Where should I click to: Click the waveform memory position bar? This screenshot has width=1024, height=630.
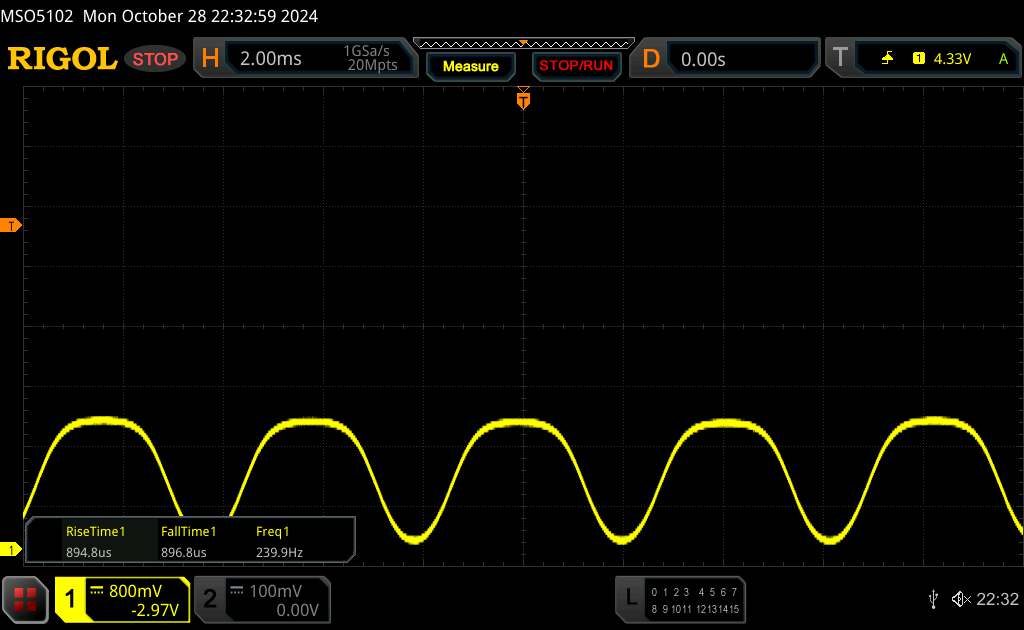coord(524,44)
